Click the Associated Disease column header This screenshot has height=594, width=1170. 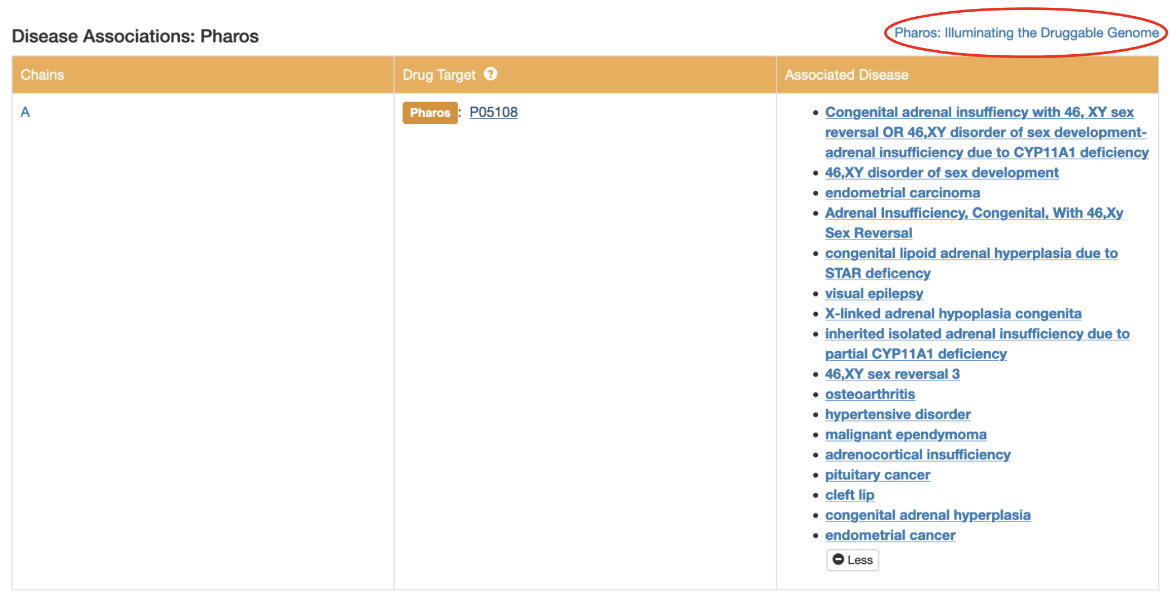[847, 75]
